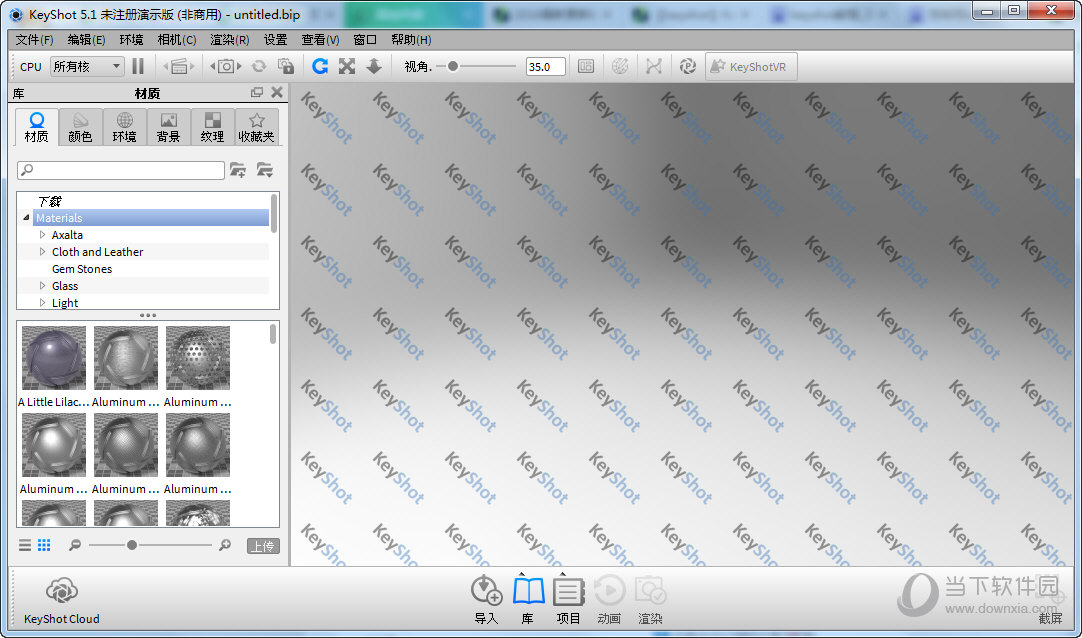
Task: Open the 文件(F) menu
Action: click(x=35, y=39)
